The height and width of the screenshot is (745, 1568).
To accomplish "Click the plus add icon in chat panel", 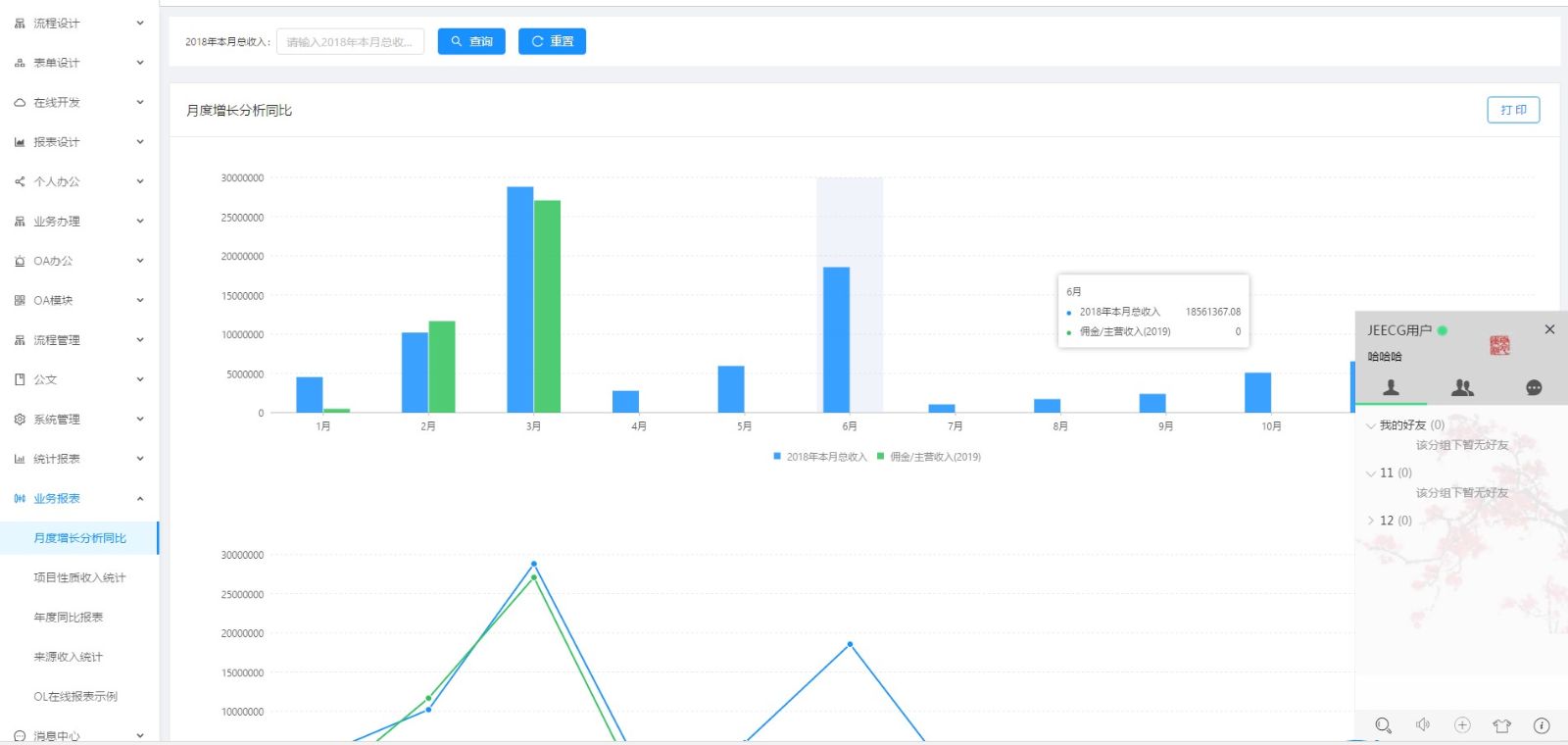I will [x=1462, y=725].
